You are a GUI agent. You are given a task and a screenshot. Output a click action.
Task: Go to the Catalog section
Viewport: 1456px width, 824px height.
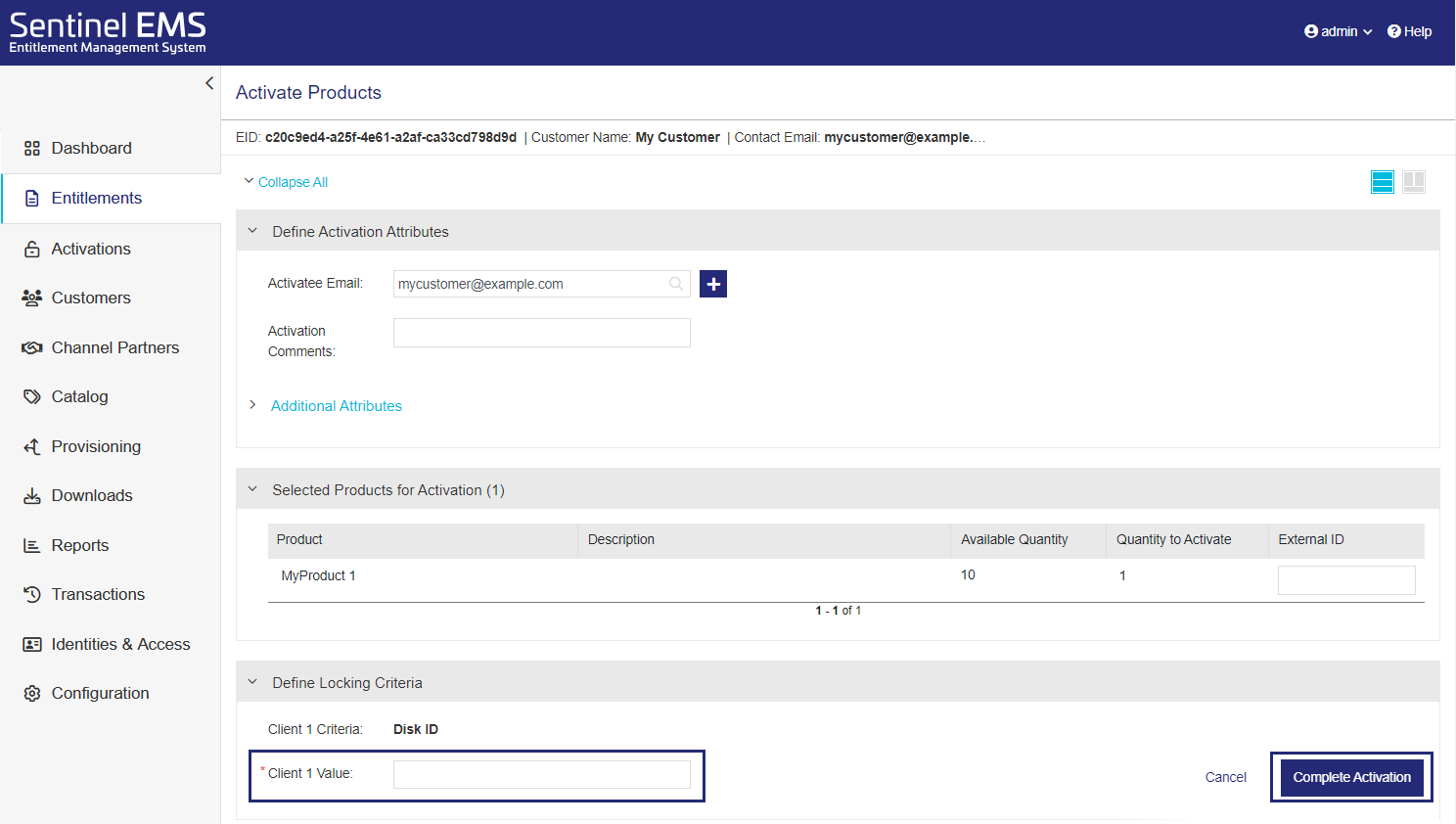click(79, 396)
